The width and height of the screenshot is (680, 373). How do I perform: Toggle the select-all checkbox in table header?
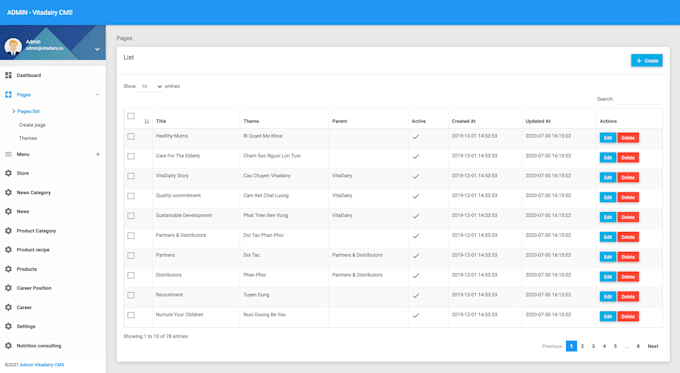pos(131,116)
